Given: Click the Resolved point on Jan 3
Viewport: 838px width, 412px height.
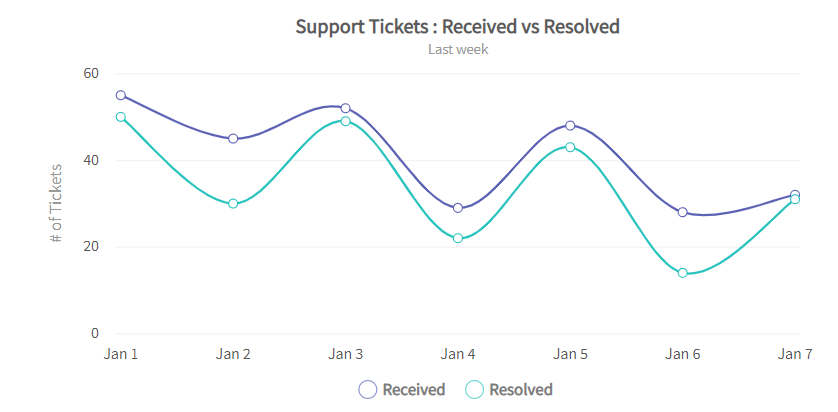Looking at the screenshot, I should coord(346,121).
